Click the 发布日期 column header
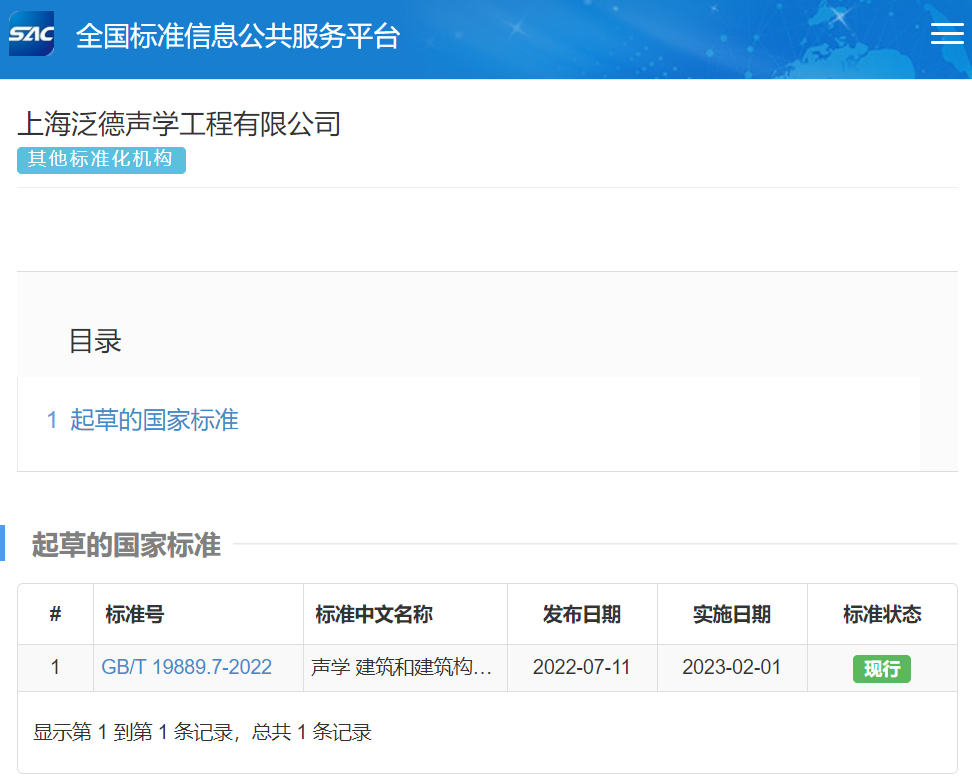Image resolution: width=972 pixels, height=784 pixels. pyautogui.click(x=581, y=614)
